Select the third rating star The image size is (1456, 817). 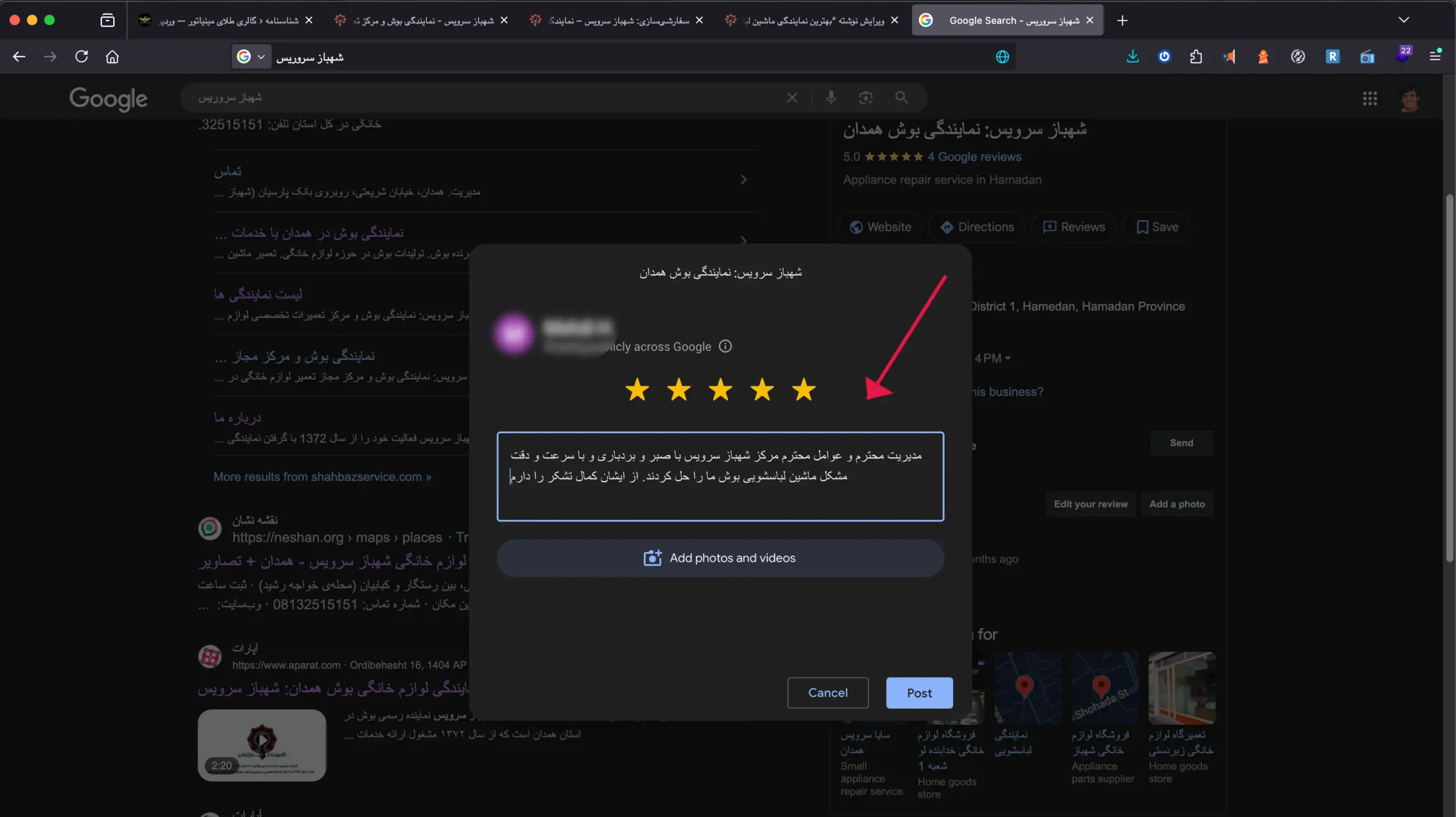coord(721,390)
